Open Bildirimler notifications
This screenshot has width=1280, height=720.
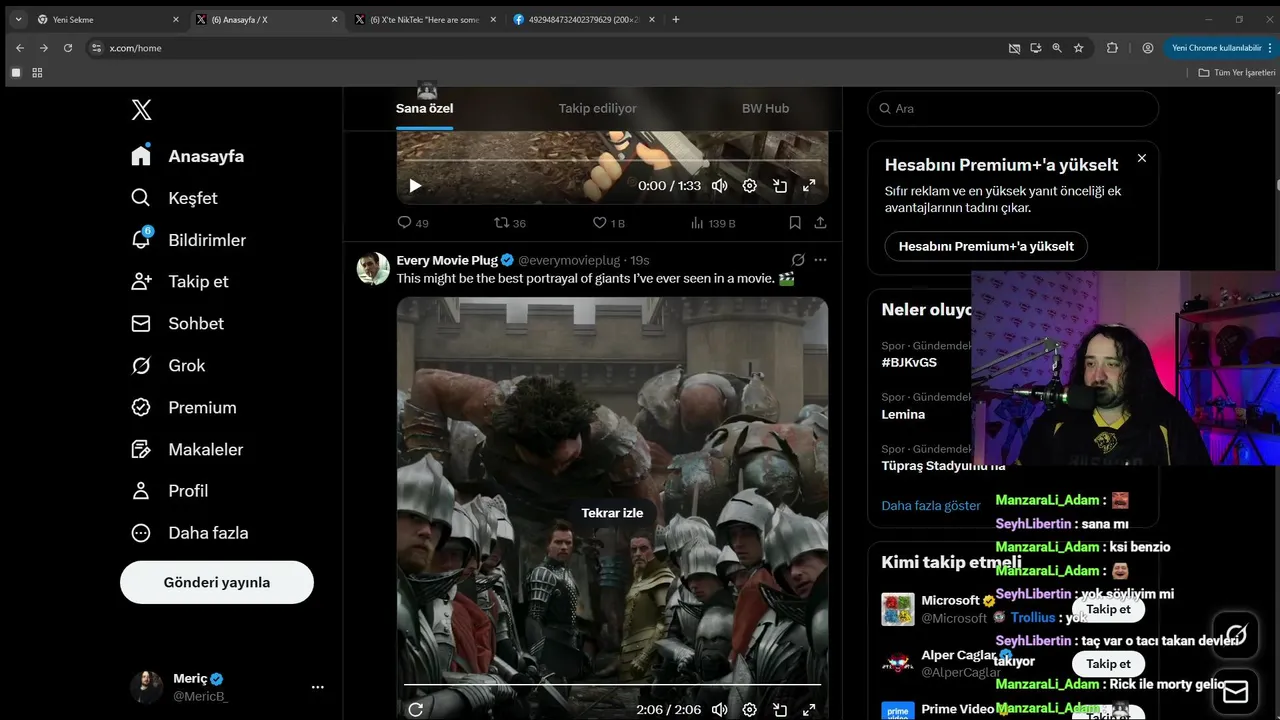coord(188,240)
